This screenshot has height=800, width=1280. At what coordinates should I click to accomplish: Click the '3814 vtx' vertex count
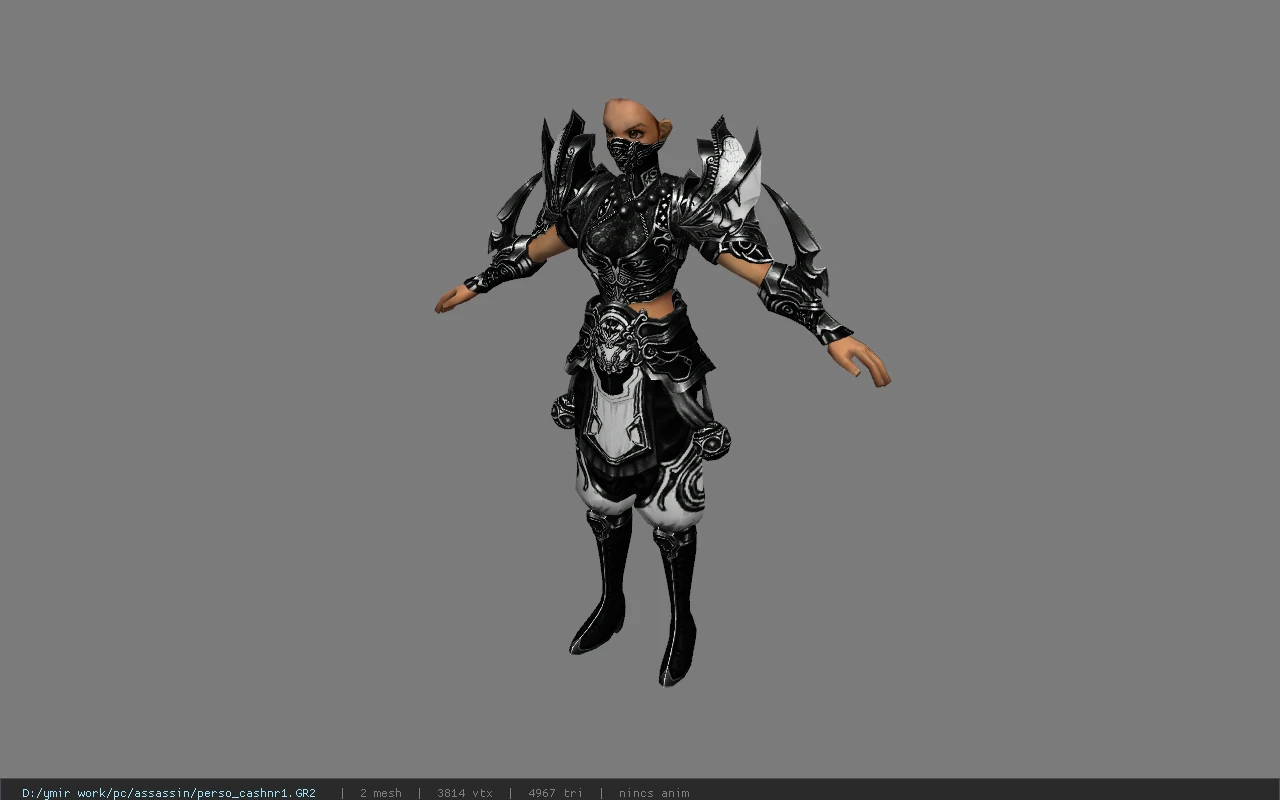pyautogui.click(x=465, y=793)
